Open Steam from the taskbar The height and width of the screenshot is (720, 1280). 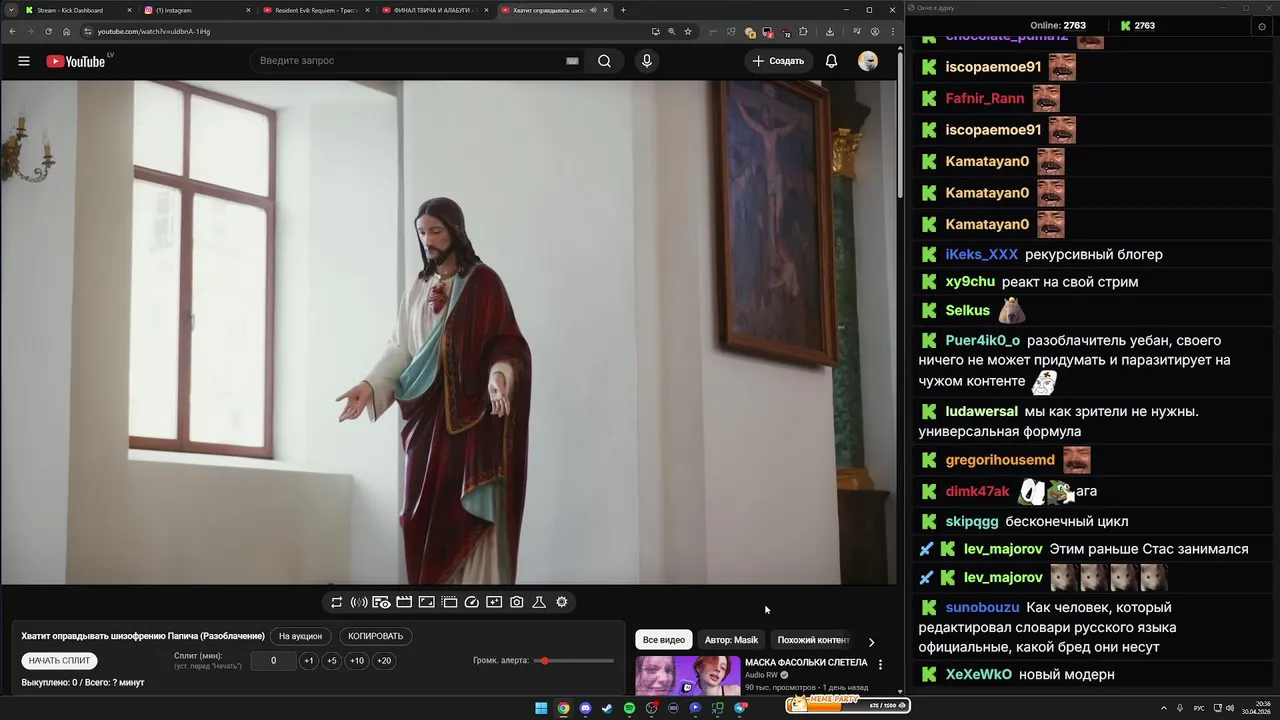click(x=607, y=708)
